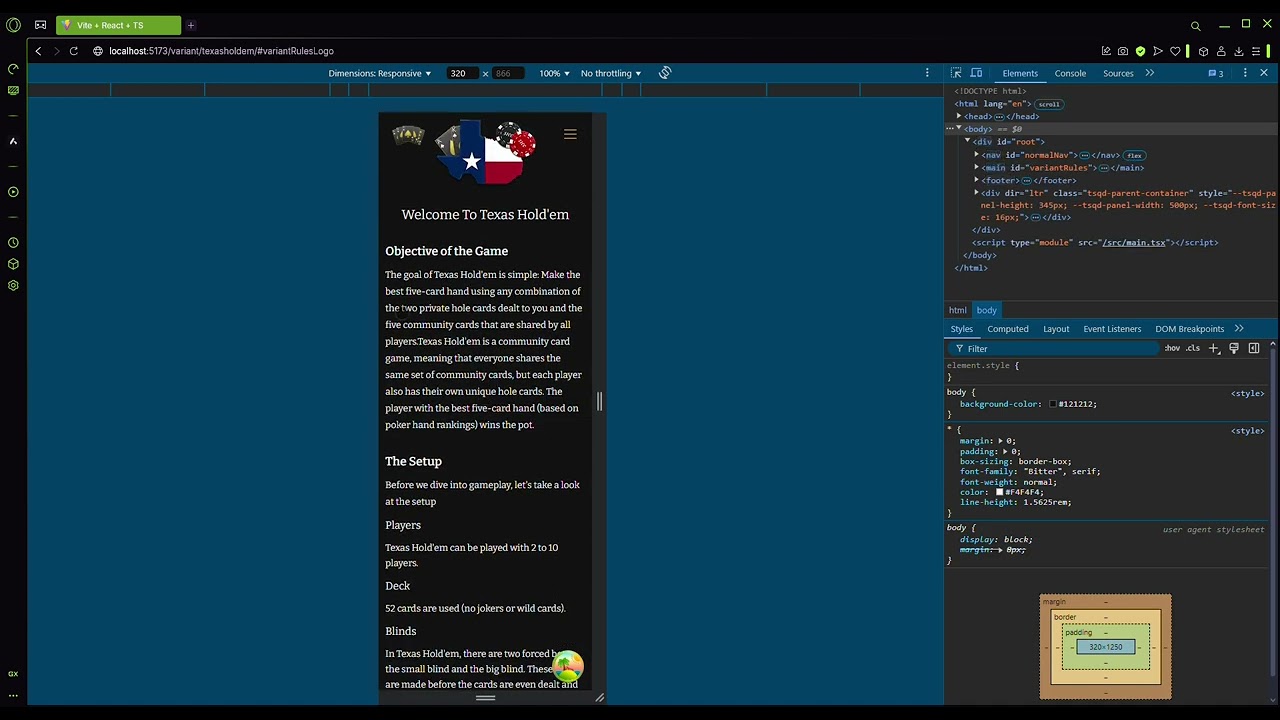
Task: Expand the margin shorthand in universal rule
Action: (x=1000, y=441)
